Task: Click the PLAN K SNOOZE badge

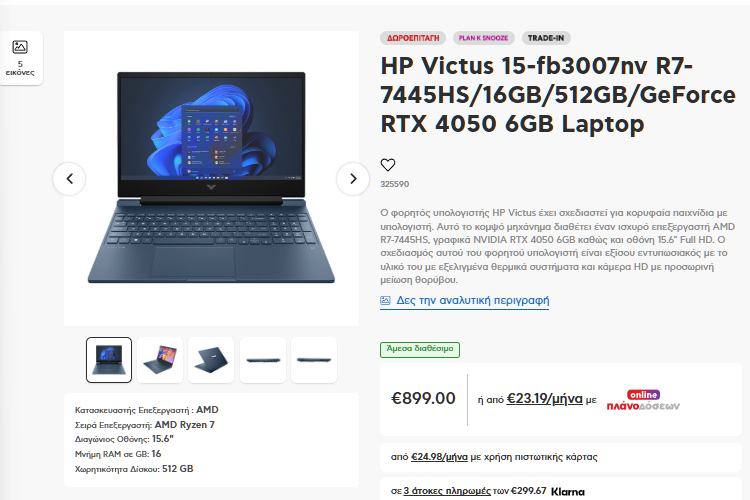Action: (x=484, y=38)
